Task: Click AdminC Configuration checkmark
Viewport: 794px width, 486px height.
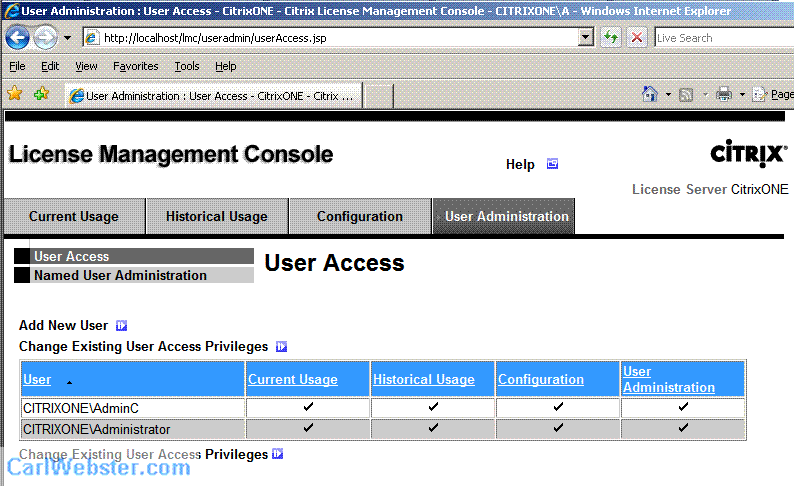Action: 558,407
